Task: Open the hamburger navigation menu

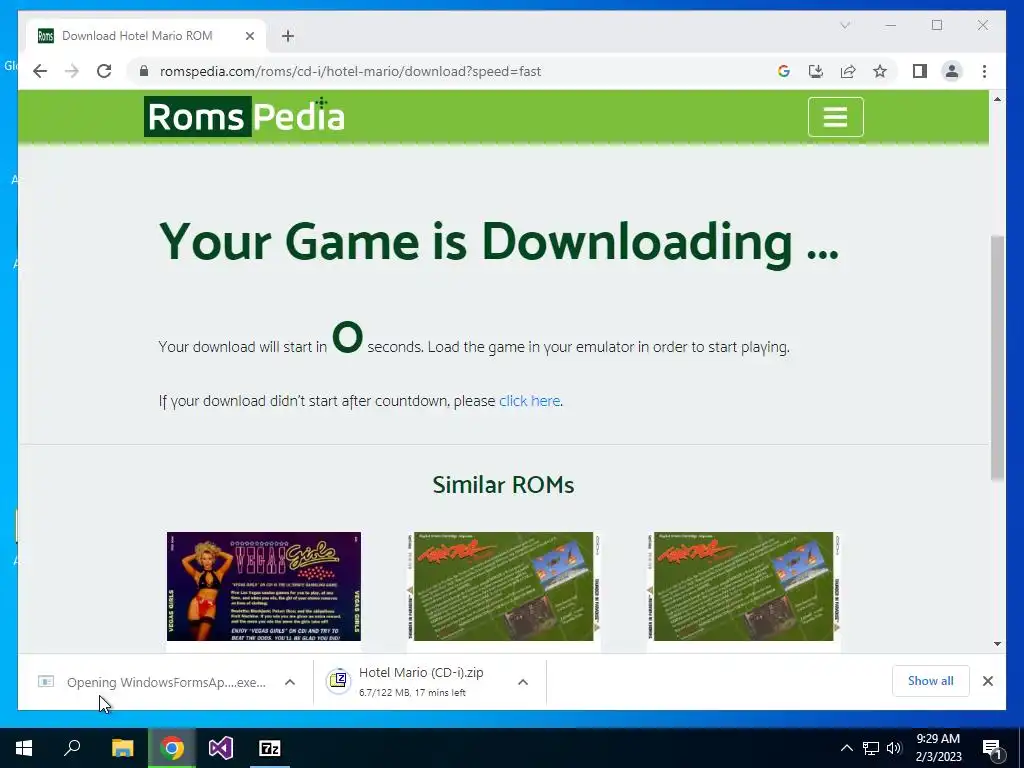Action: 835,117
